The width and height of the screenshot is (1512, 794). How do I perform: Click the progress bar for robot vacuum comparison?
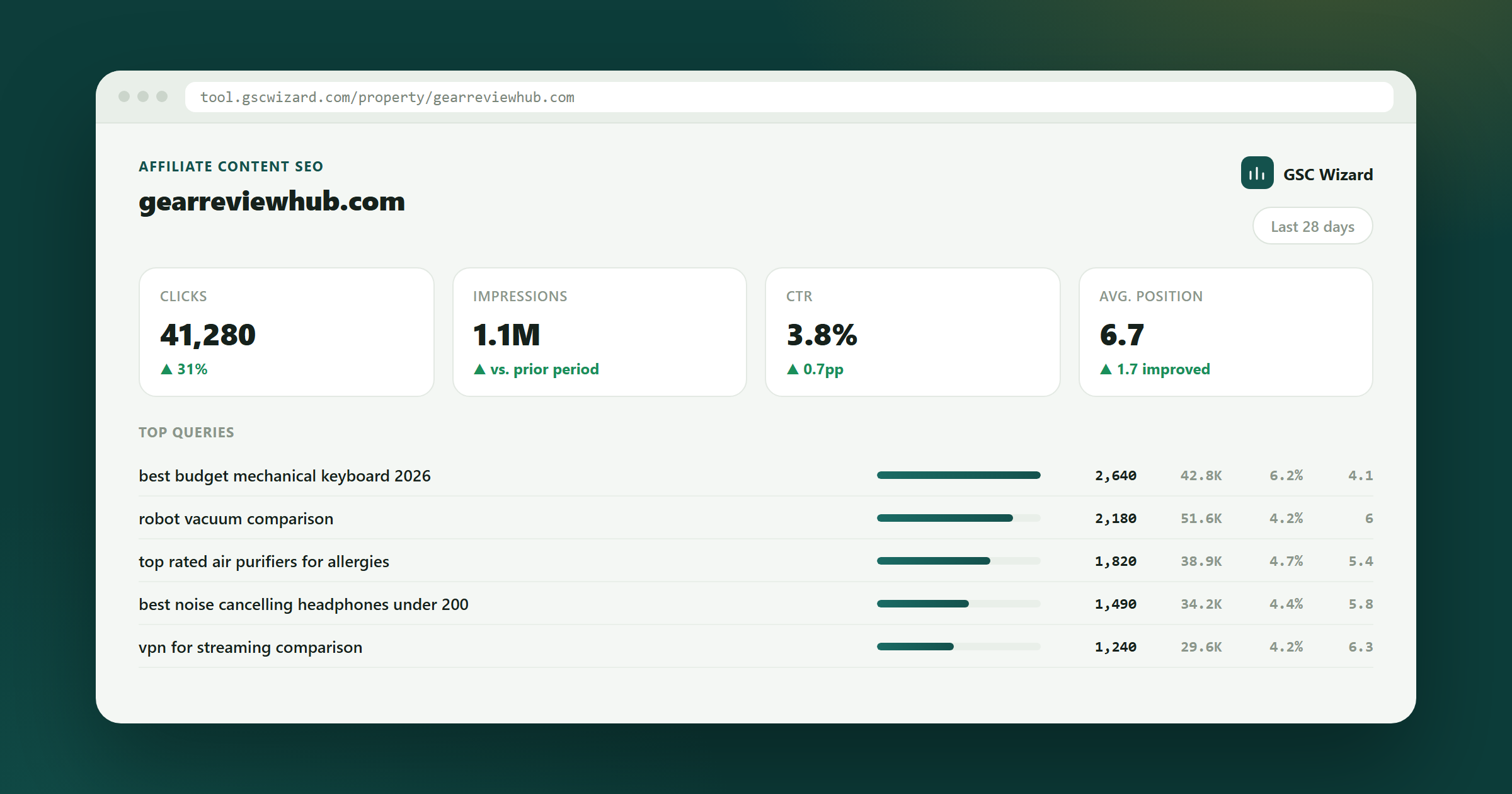[x=958, y=518]
